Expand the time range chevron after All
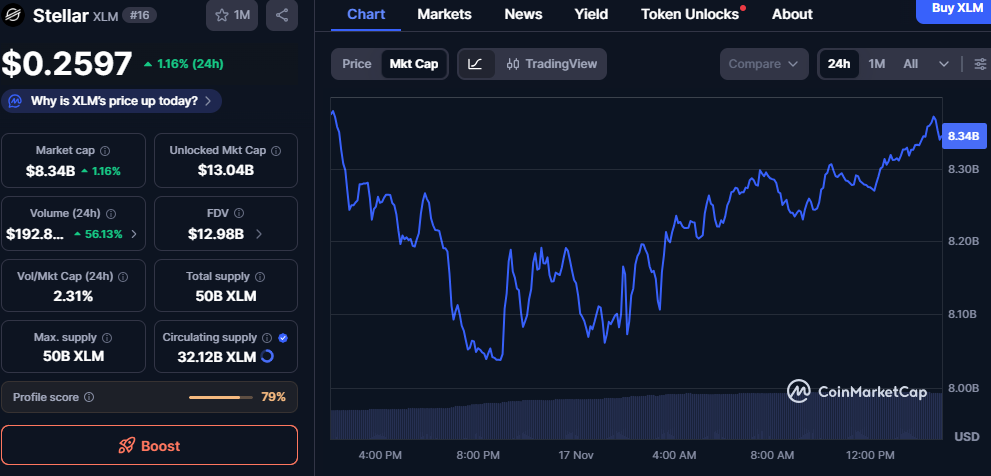Viewport: 991px width, 476px height. point(943,64)
